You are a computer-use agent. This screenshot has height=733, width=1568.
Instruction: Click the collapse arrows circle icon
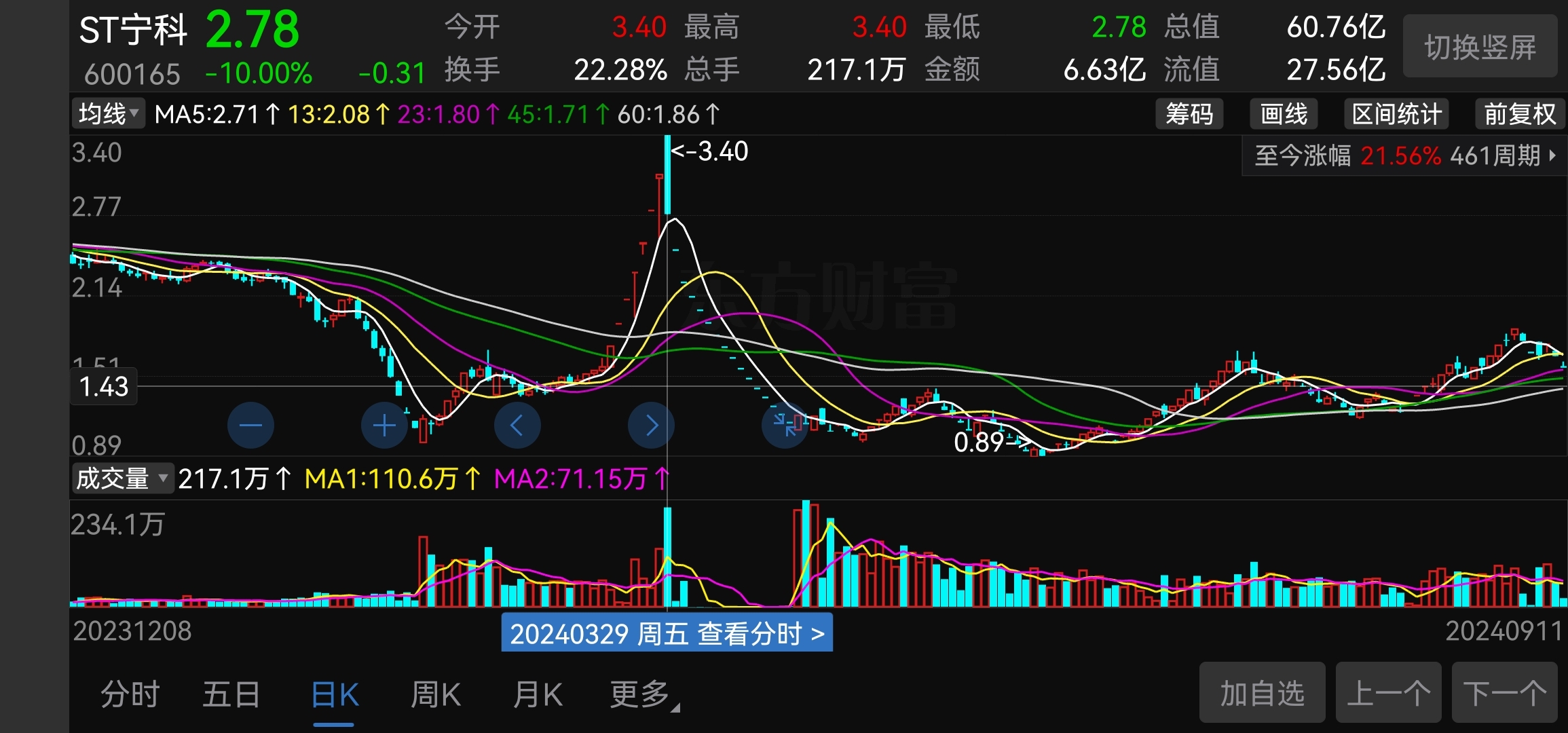click(785, 426)
